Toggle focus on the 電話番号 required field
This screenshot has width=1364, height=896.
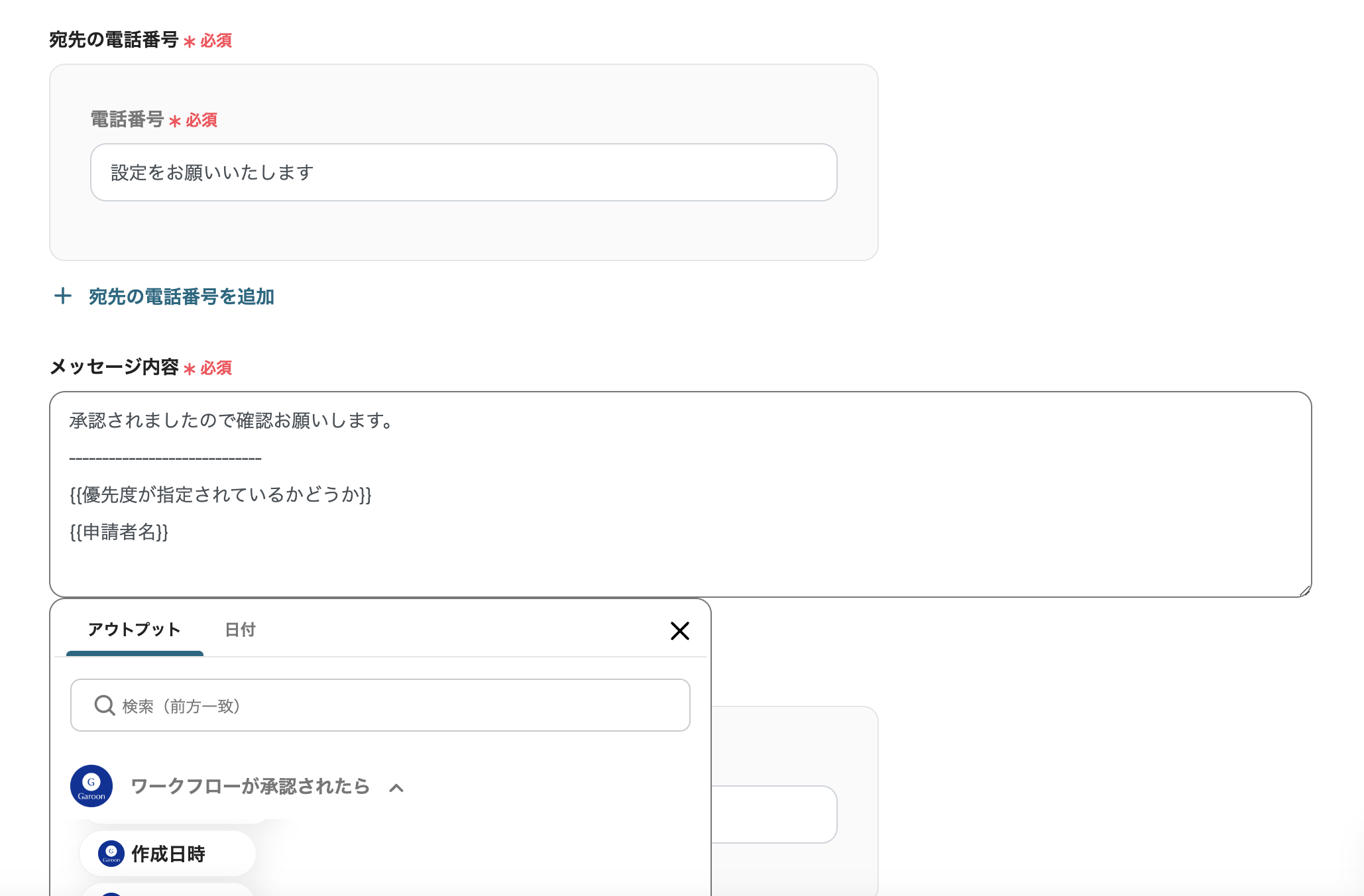(x=464, y=172)
